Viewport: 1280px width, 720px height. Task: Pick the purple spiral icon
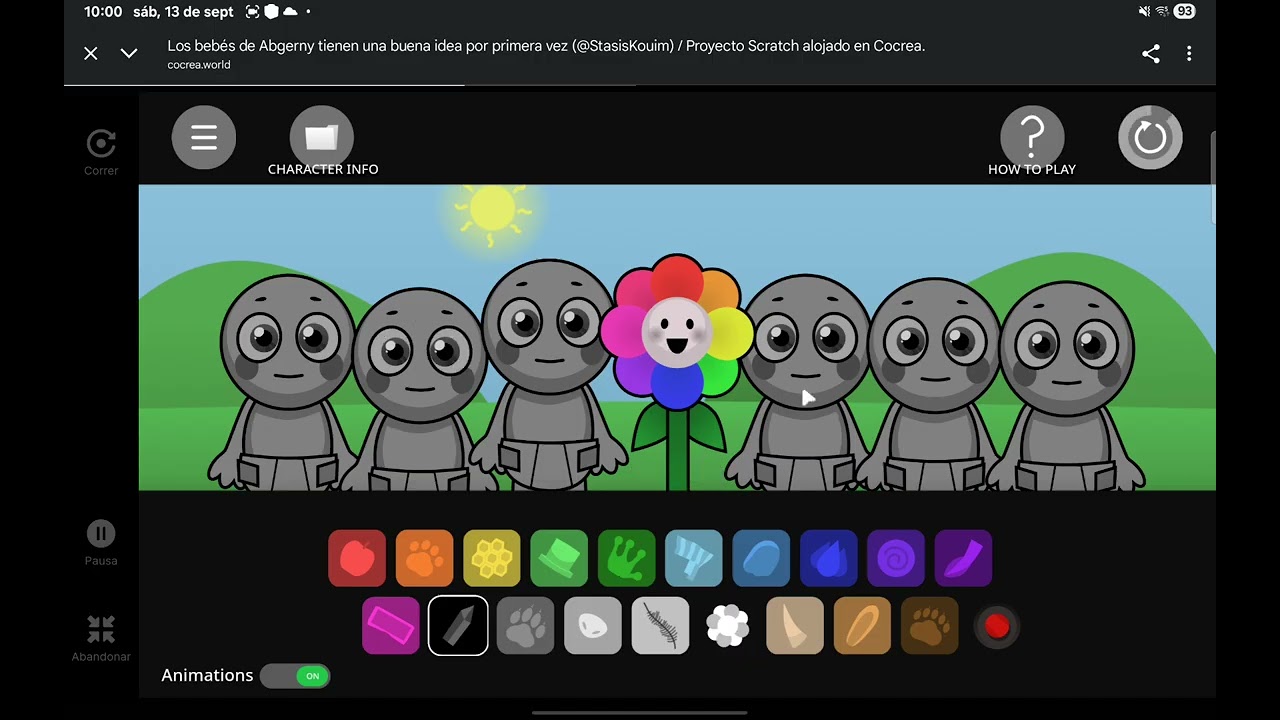[896, 558]
